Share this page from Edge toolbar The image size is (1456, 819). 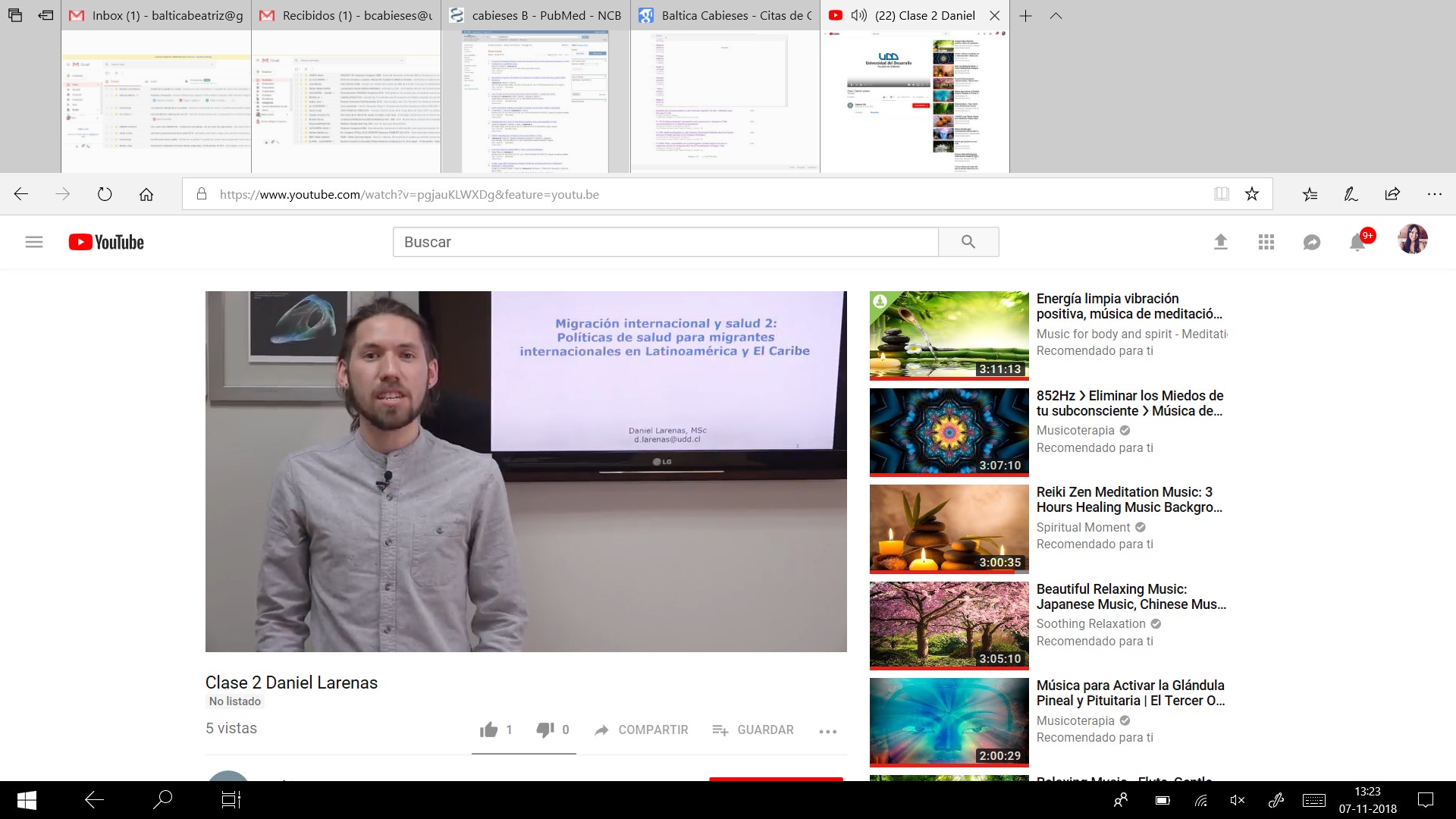tap(1392, 194)
